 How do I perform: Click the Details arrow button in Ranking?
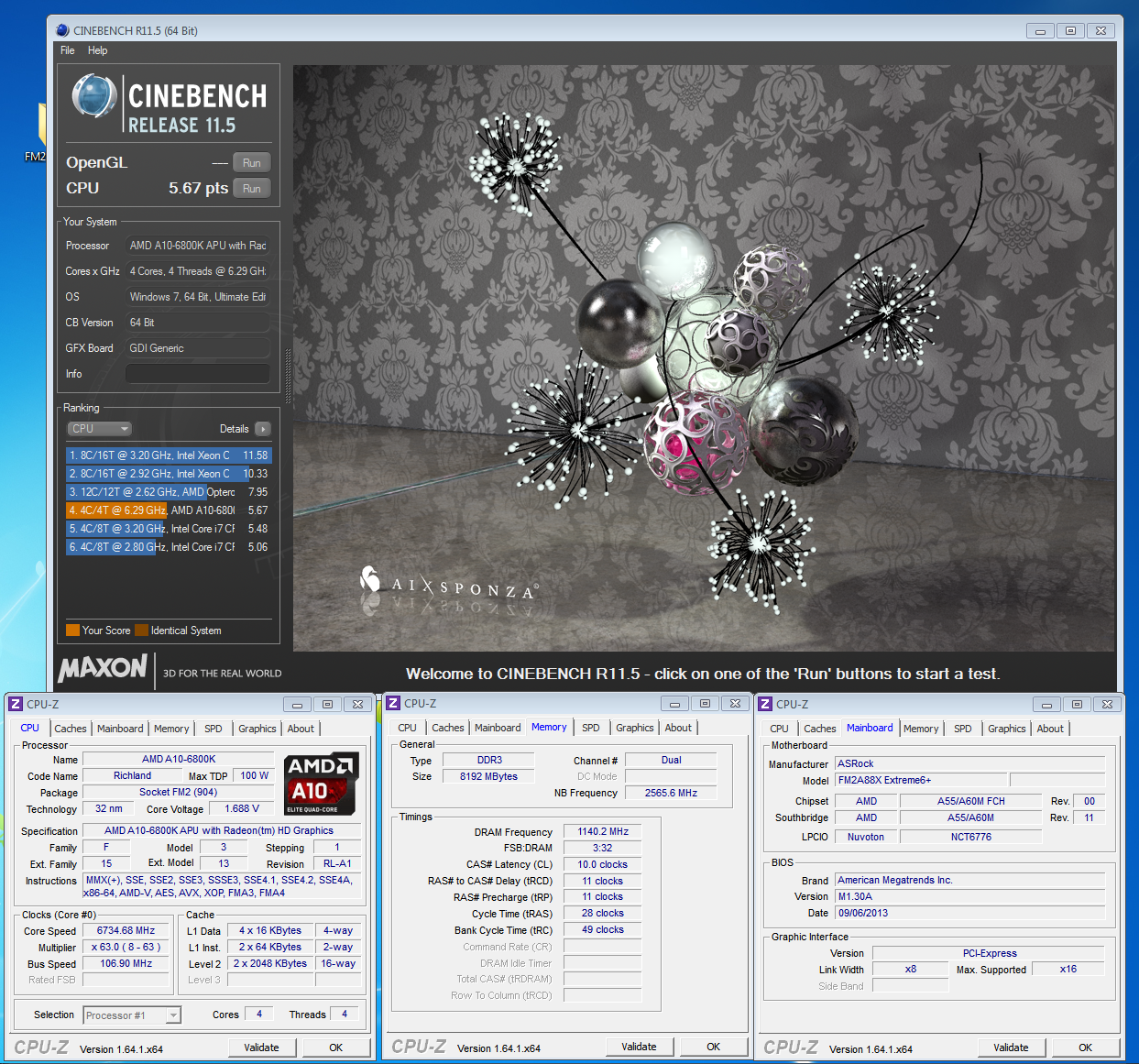(263, 429)
